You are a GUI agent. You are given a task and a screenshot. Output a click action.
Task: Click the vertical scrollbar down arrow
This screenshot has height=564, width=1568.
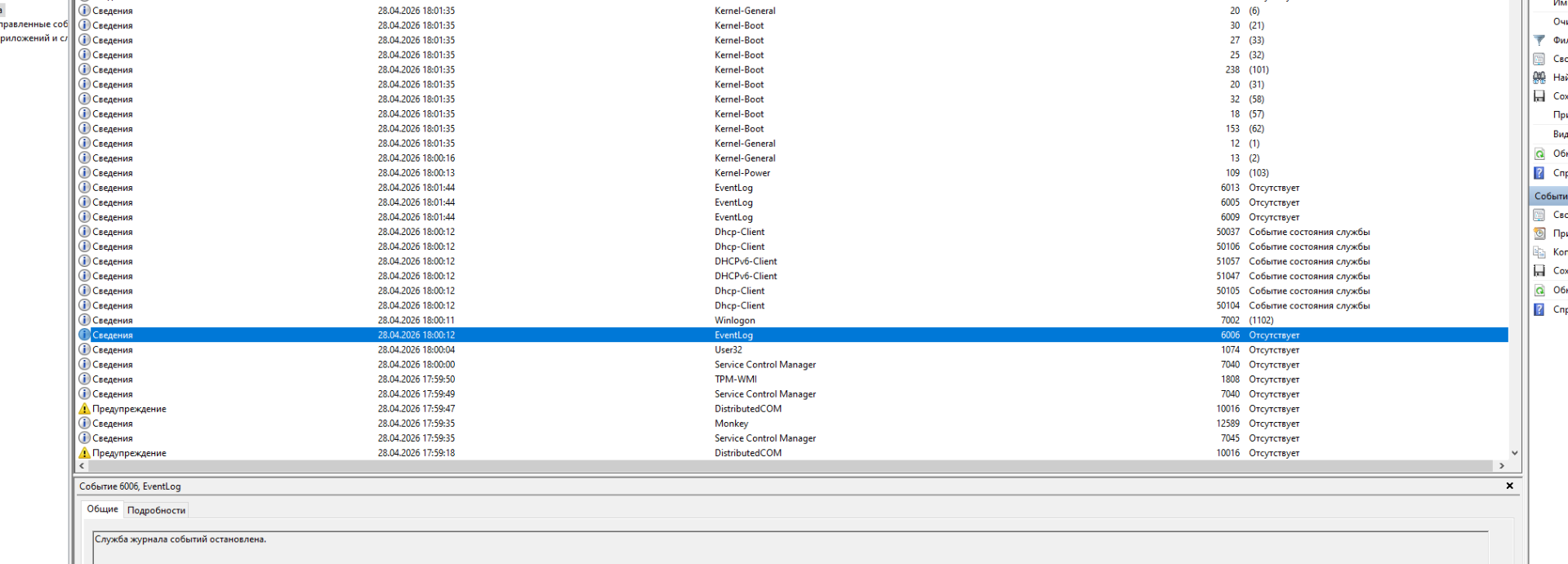click(x=1514, y=453)
